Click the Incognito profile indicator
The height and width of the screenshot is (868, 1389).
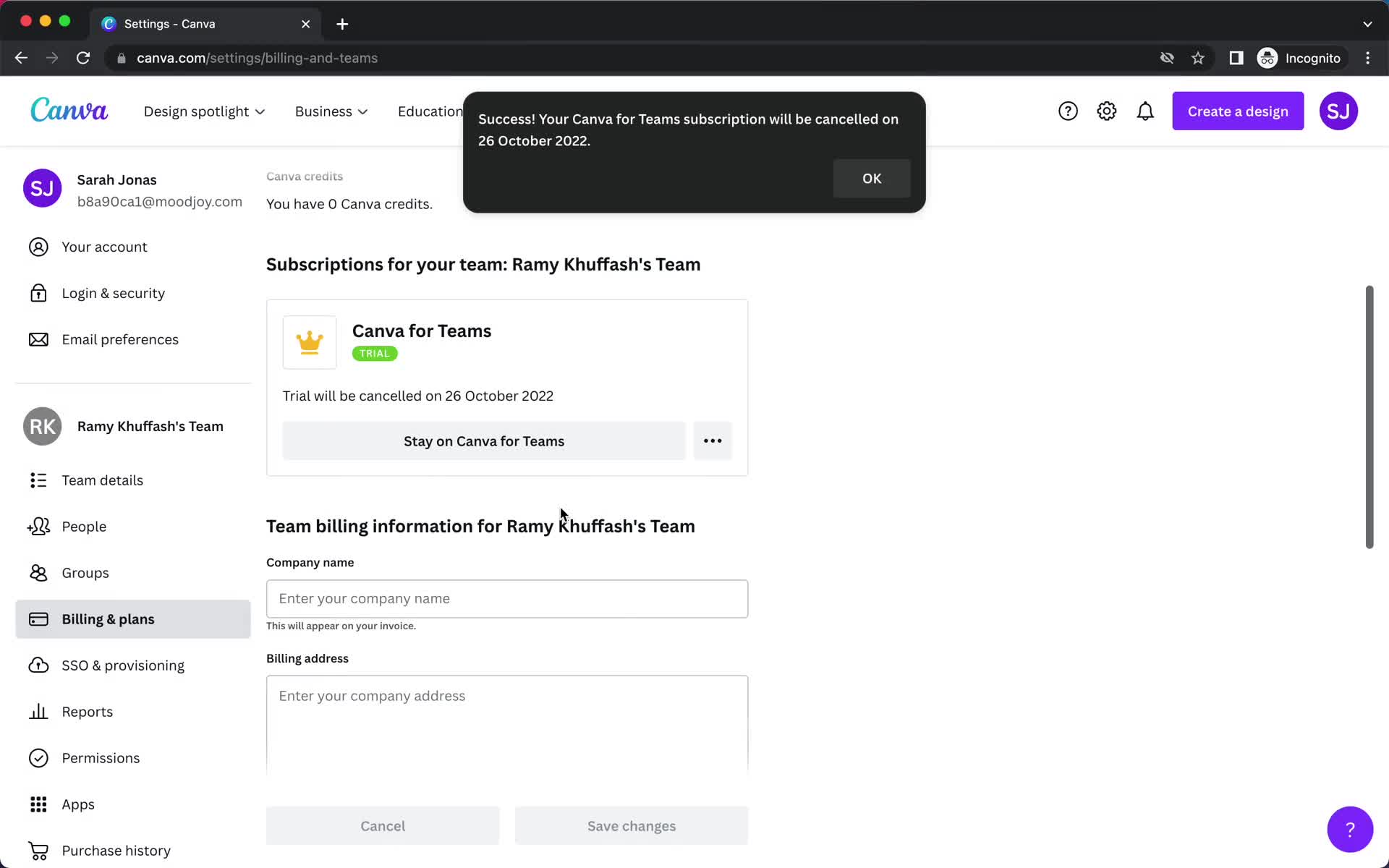[1301, 58]
